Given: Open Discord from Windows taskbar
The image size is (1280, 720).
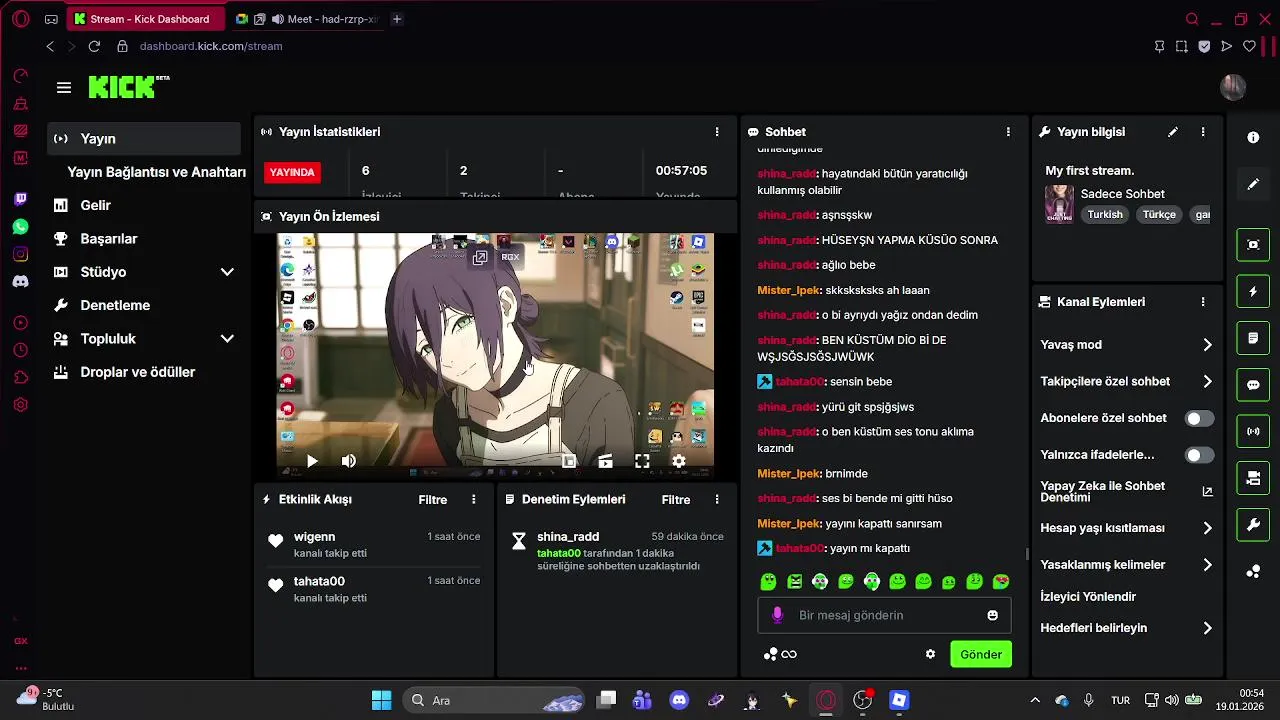Looking at the screenshot, I should (x=679, y=700).
